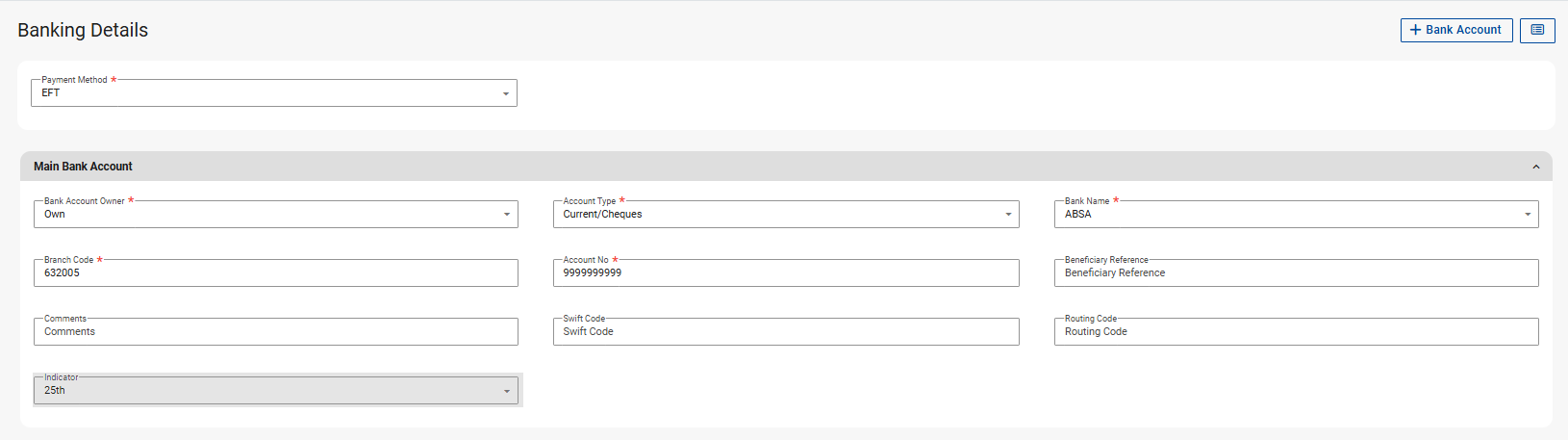This screenshot has height=440, width=1568.
Task: Click the list view icon button
Action: pos(1537,30)
